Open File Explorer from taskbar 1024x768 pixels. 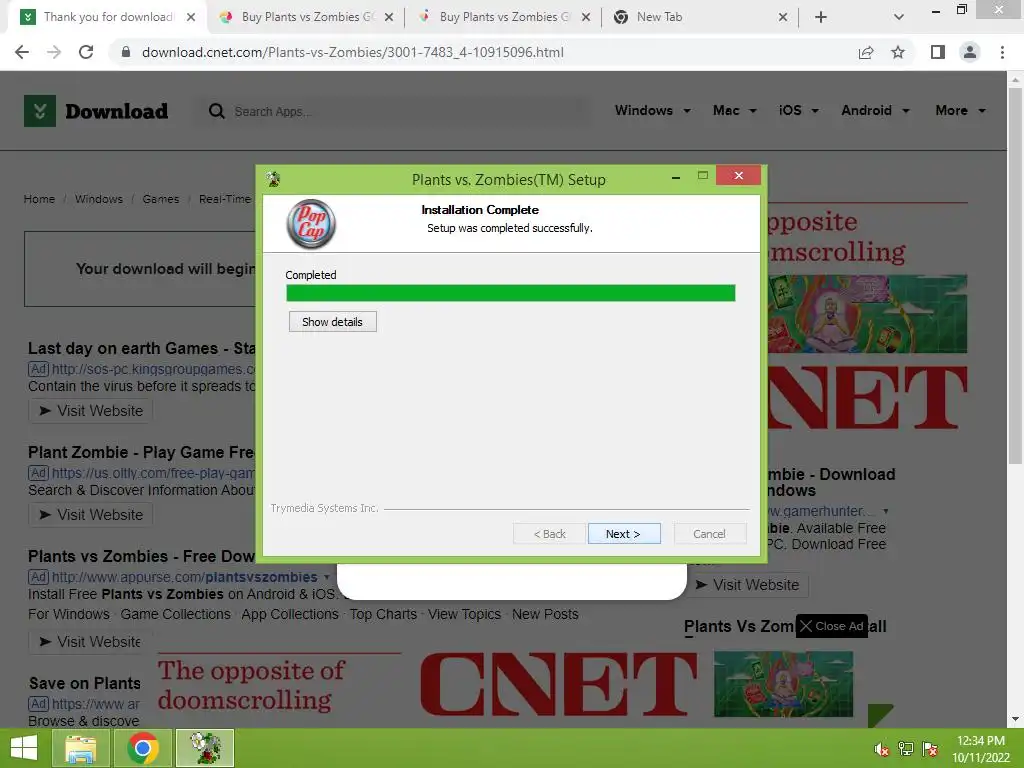click(x=80, y=748)
